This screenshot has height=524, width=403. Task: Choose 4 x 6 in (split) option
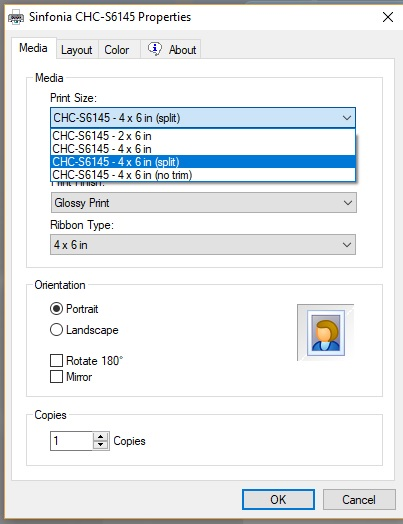203,162
